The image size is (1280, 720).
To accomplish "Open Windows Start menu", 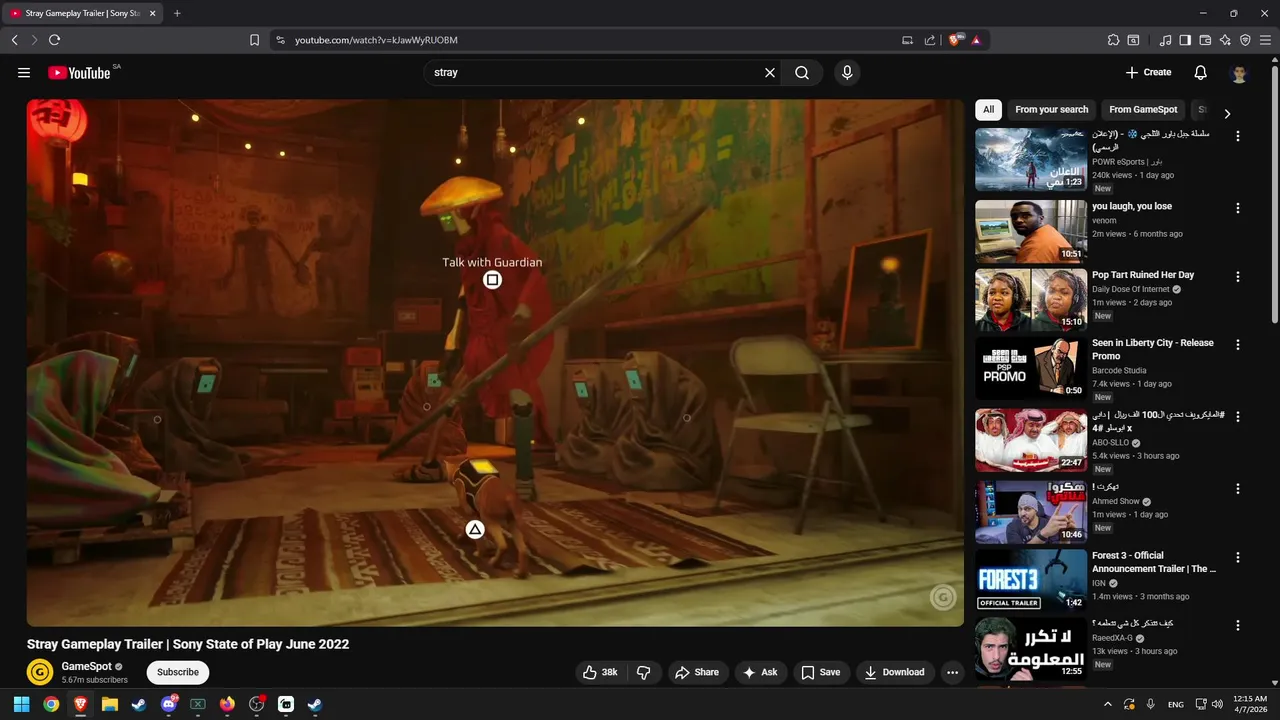I will 21,704.
